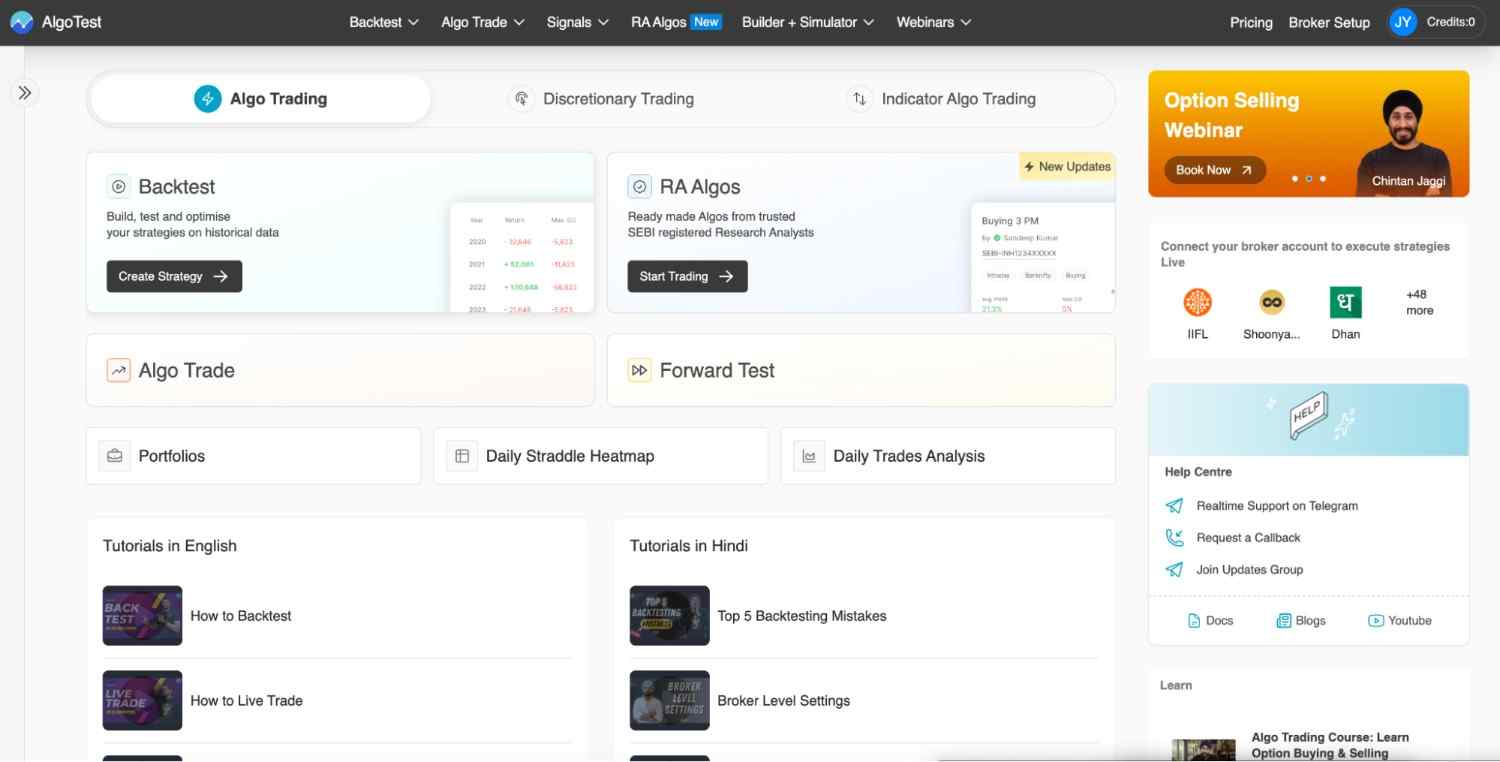The image size is (1500, 762).
Task: Click the Algo Trading lightning icon
Action: coord(207,99)
